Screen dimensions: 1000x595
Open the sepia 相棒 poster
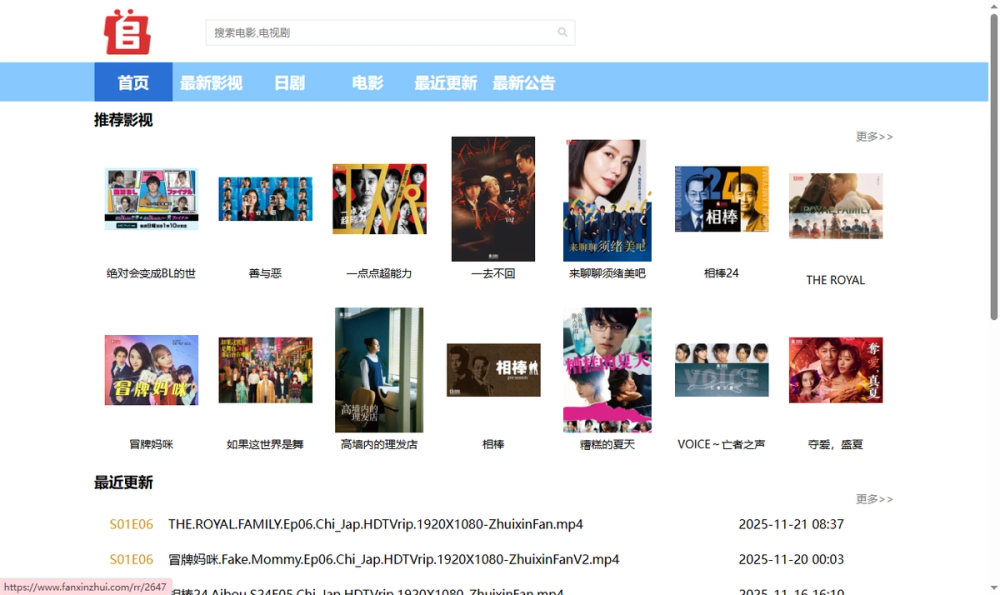(493, 370)
